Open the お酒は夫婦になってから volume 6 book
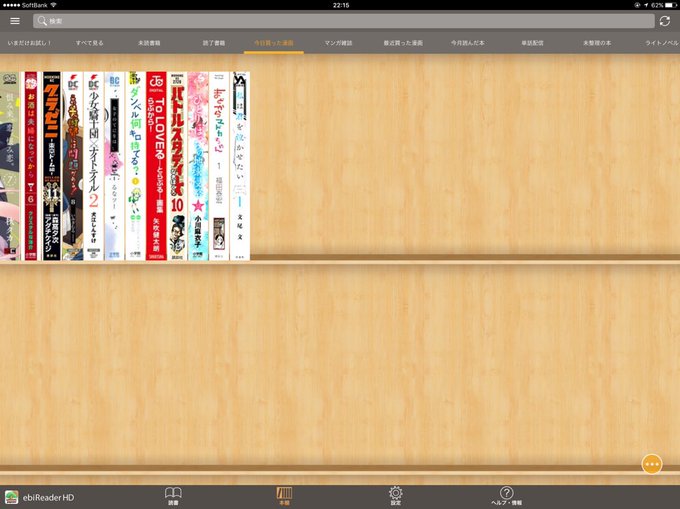Screen dimensions: 680x509 click(x=31, y=166)
